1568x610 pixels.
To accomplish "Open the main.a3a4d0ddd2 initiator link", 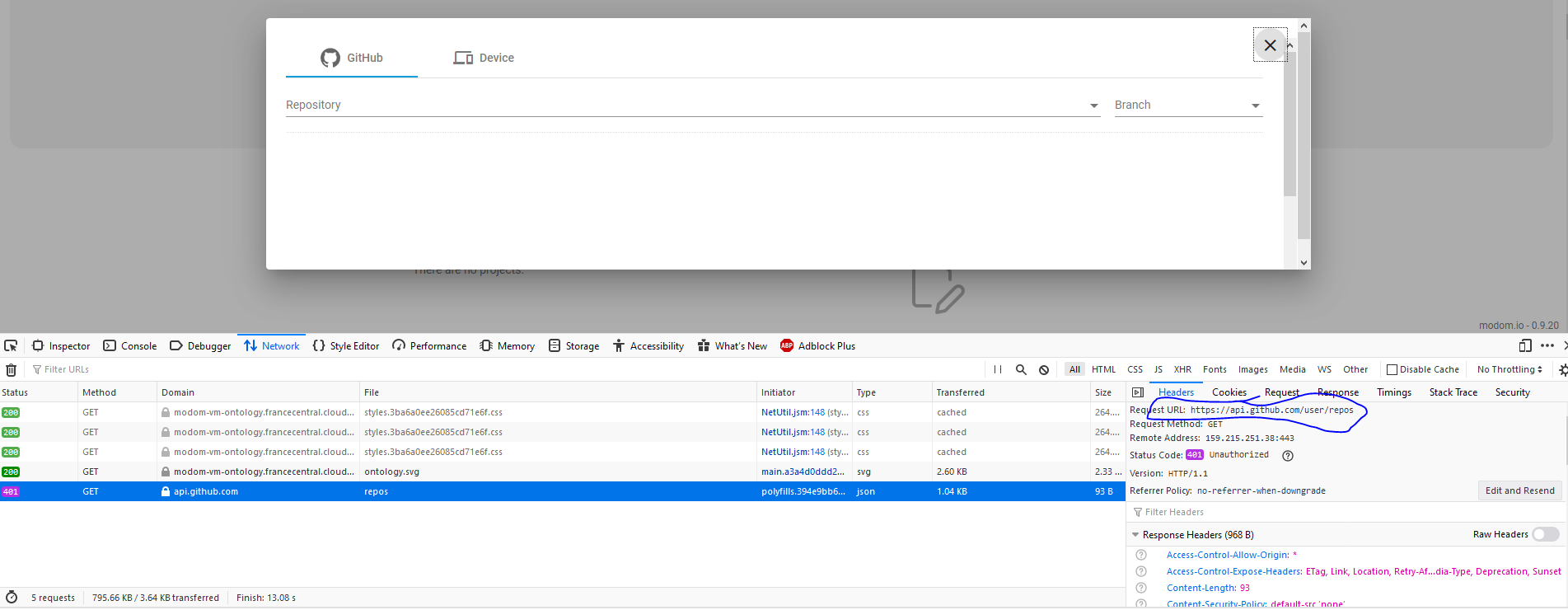I will click(x=803, y=472).
